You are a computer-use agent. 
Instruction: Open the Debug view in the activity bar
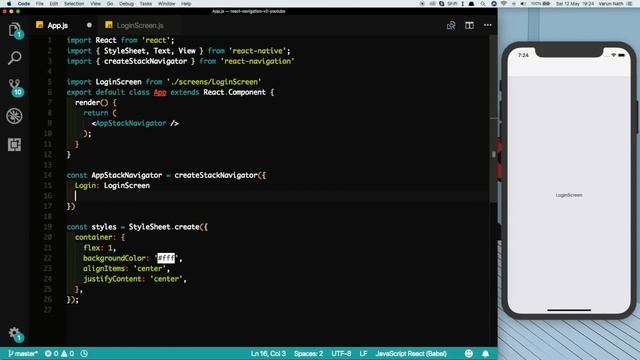tap(14, 116)
